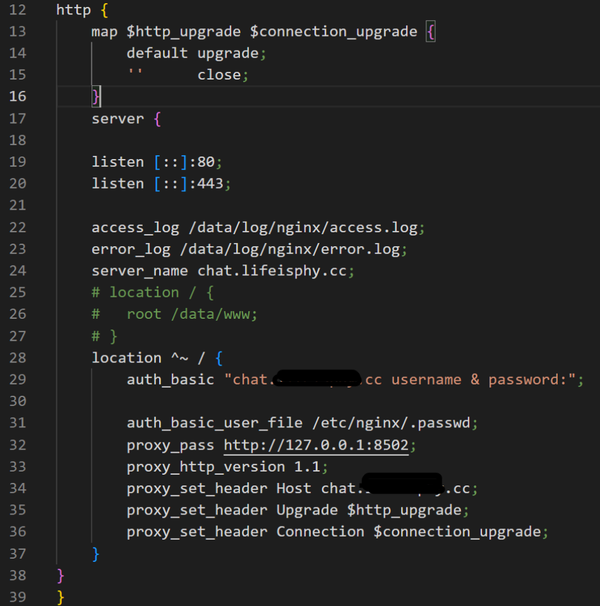The width and height of the screenshot is (600, 606).
Task: Click line number 12 beside http block
Action: [18, 10]
